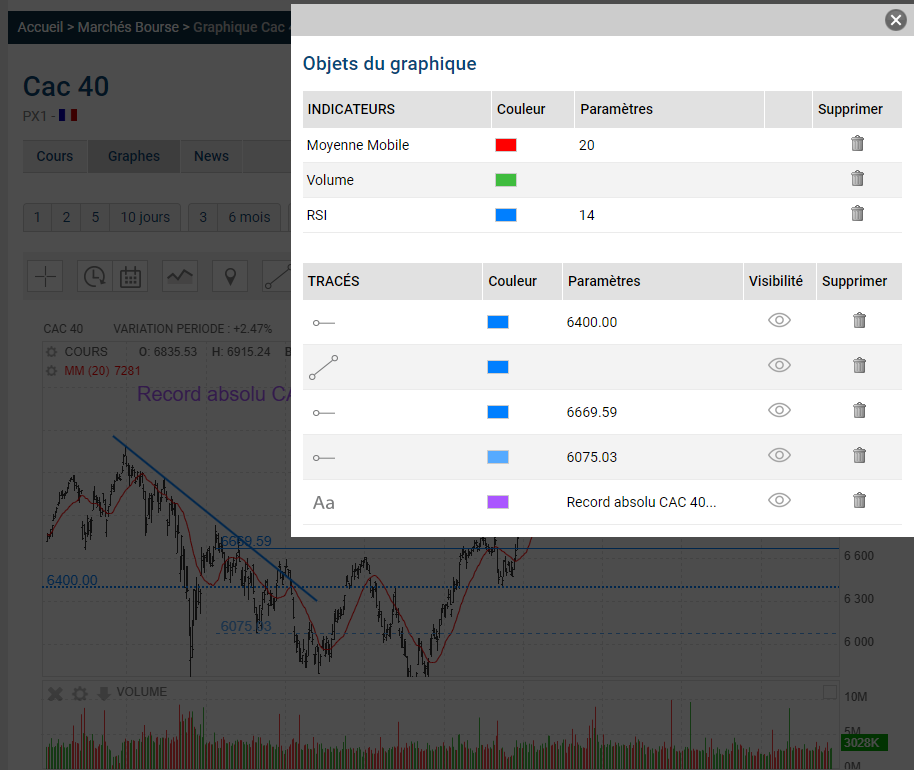
Task: Change color of the 6400.00 line
Action: 498,322
